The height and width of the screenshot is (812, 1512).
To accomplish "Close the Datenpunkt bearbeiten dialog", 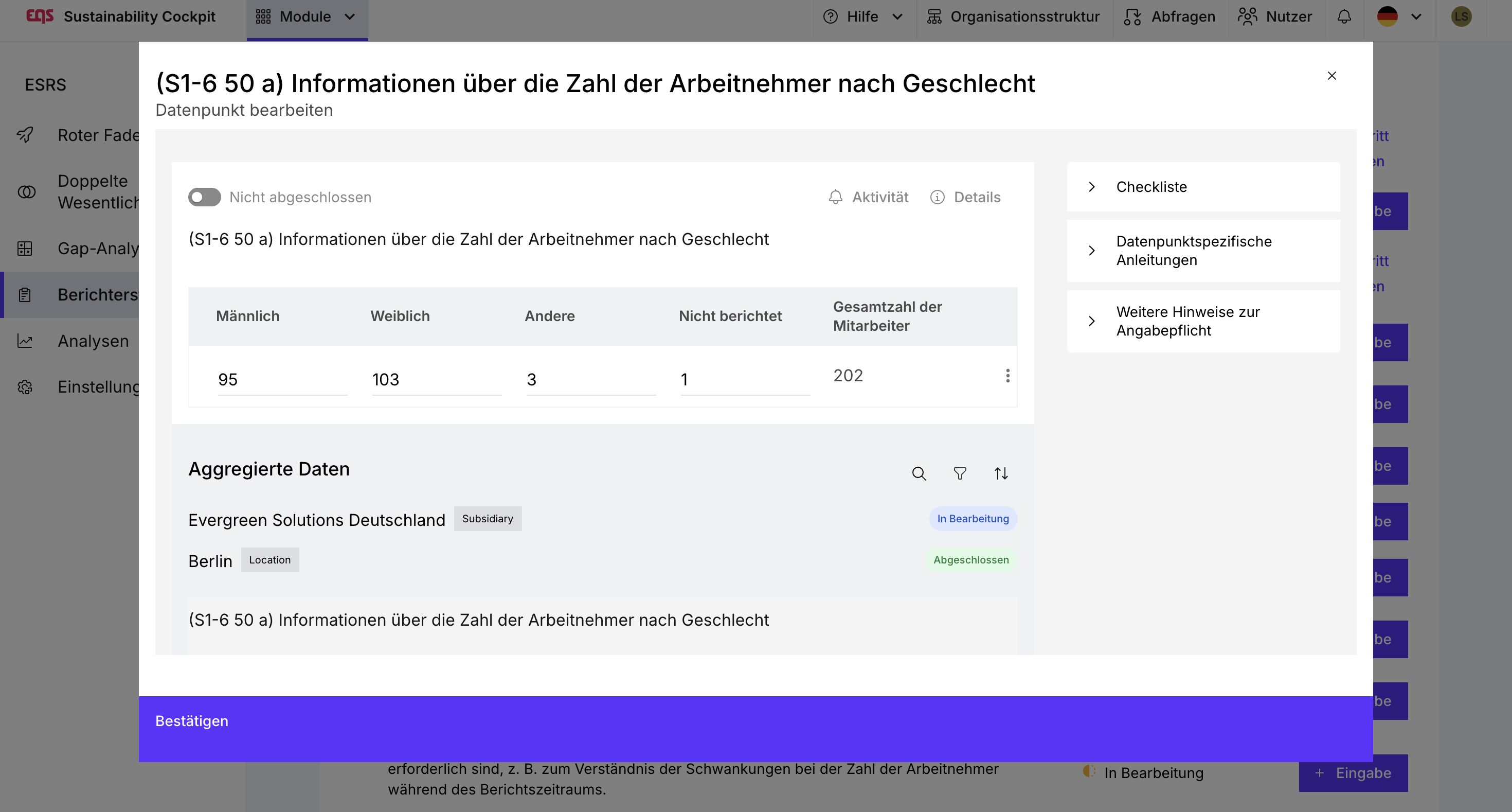I will pos(1332,76).
